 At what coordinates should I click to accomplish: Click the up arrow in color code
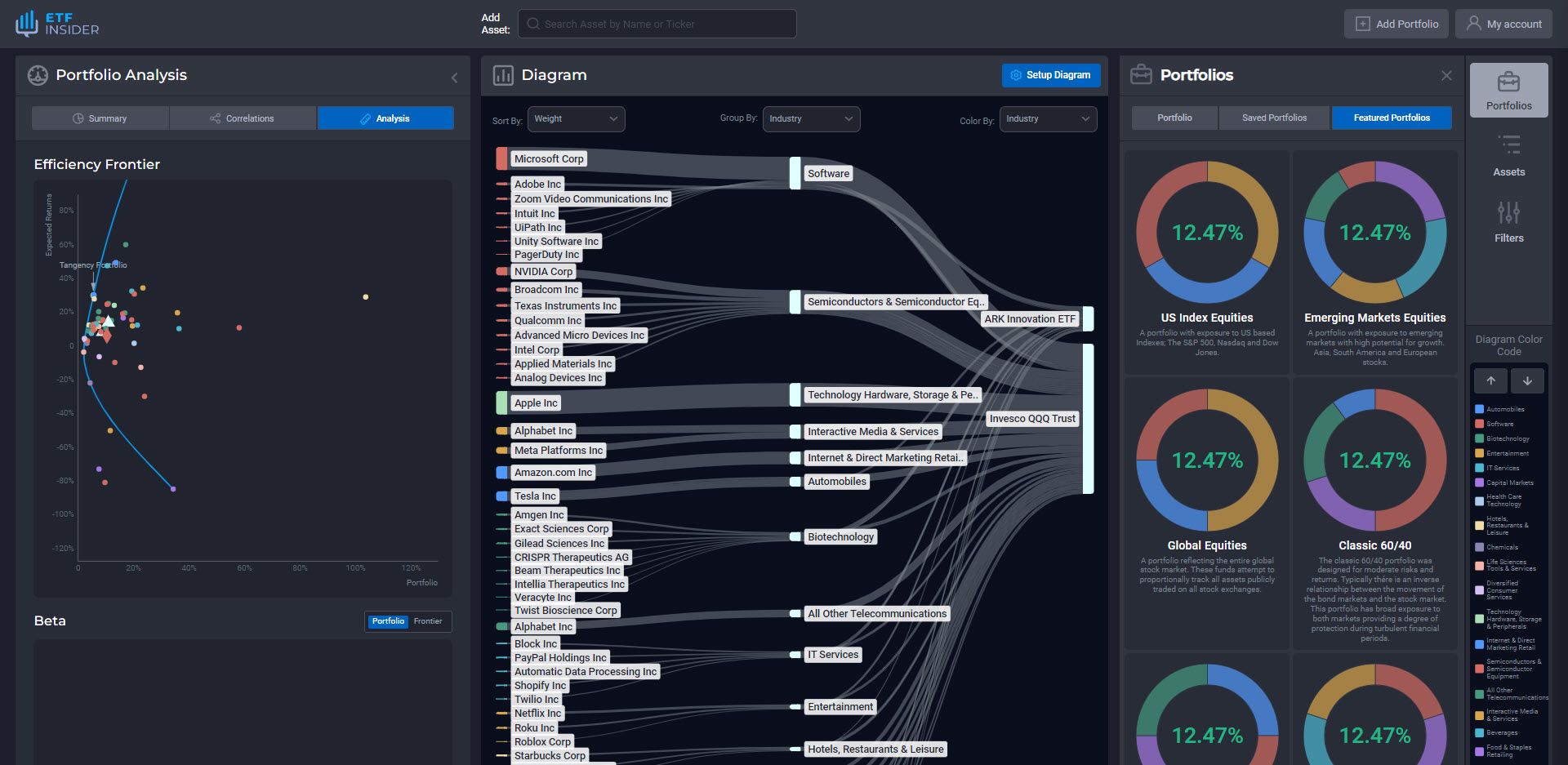point(1490,380)
